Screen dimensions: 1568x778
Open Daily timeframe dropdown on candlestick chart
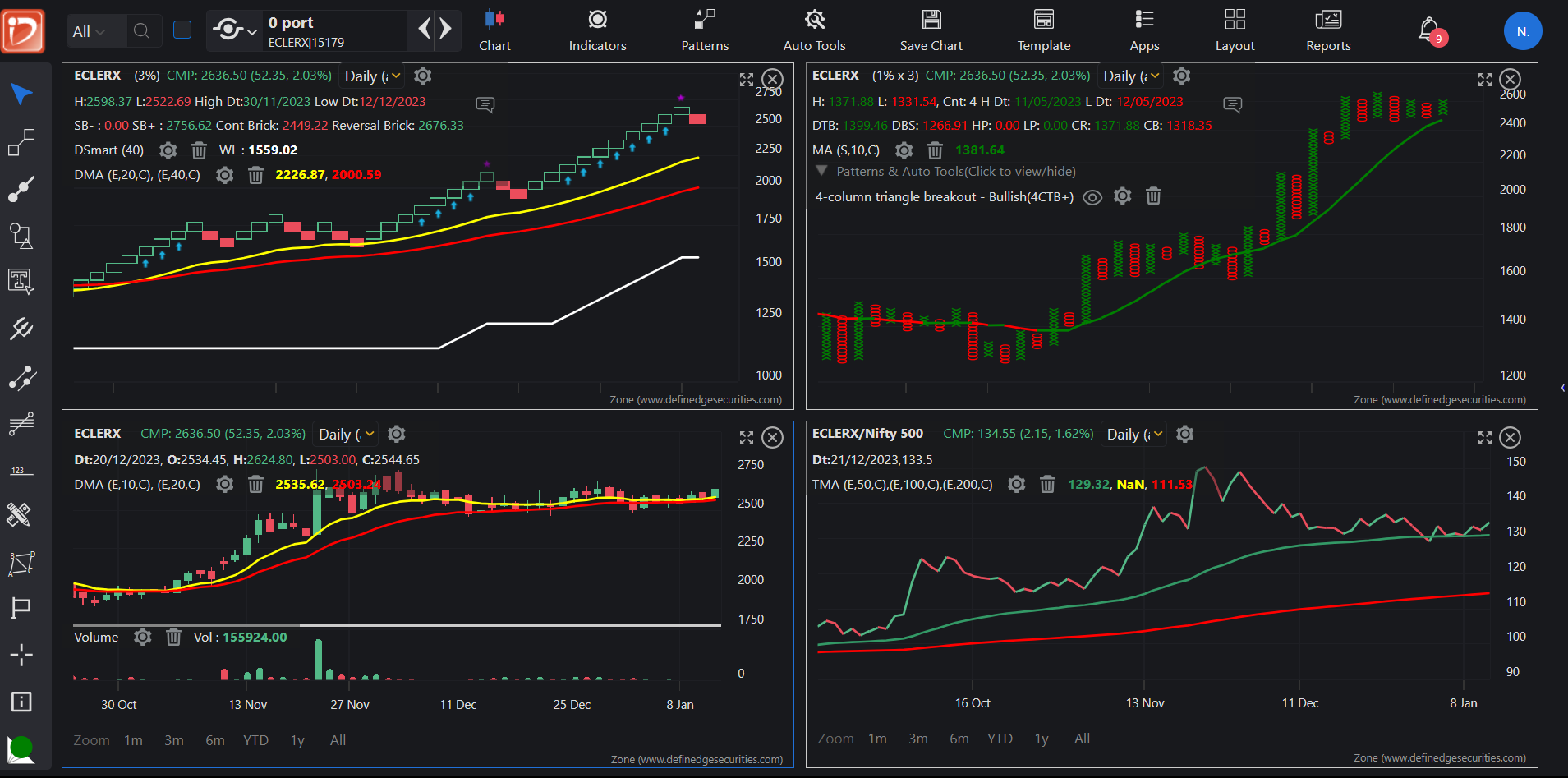[346, 434]
